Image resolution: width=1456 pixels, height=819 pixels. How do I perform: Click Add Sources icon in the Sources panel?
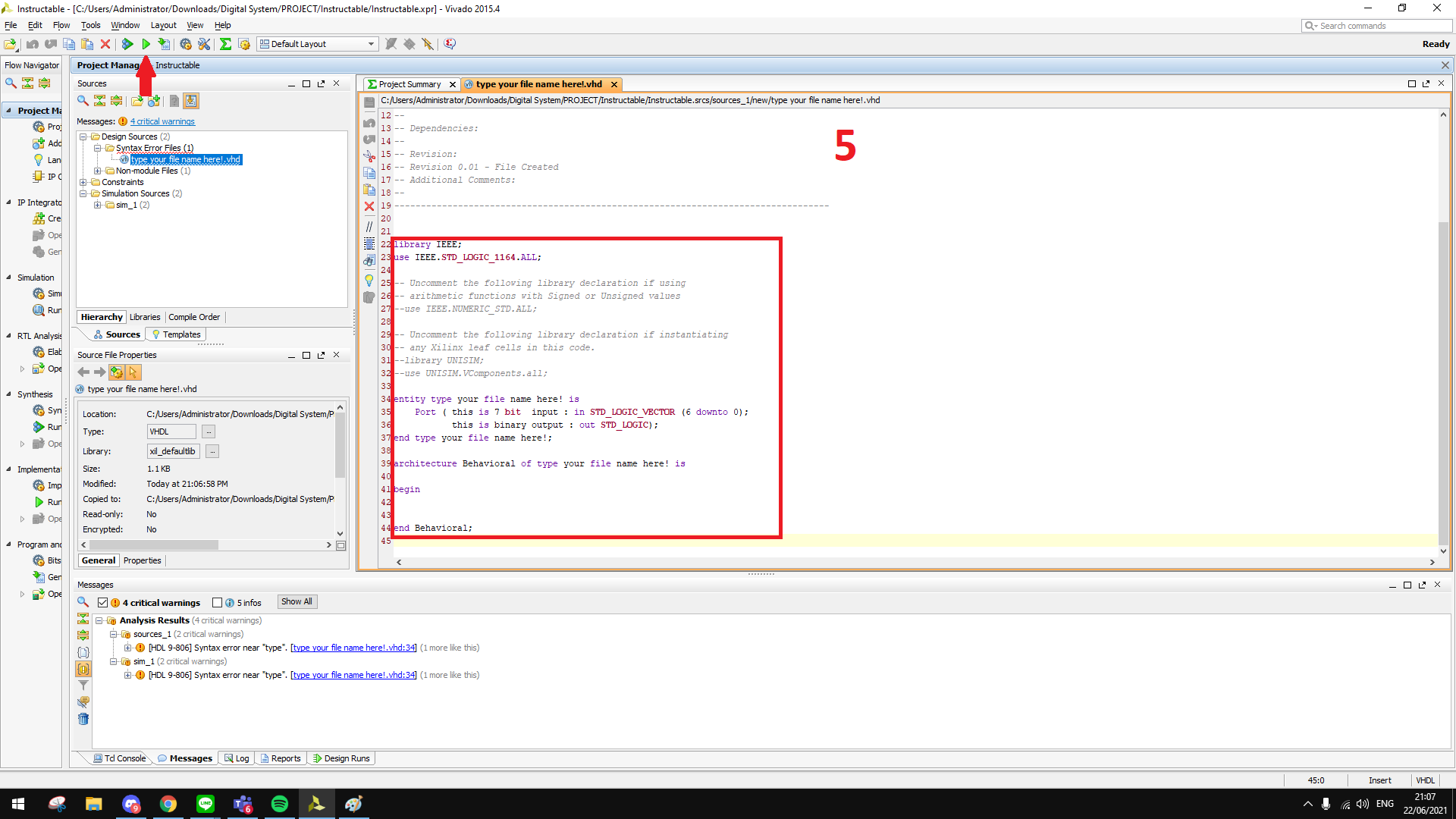pyautogui.click(x=154, y=101)
